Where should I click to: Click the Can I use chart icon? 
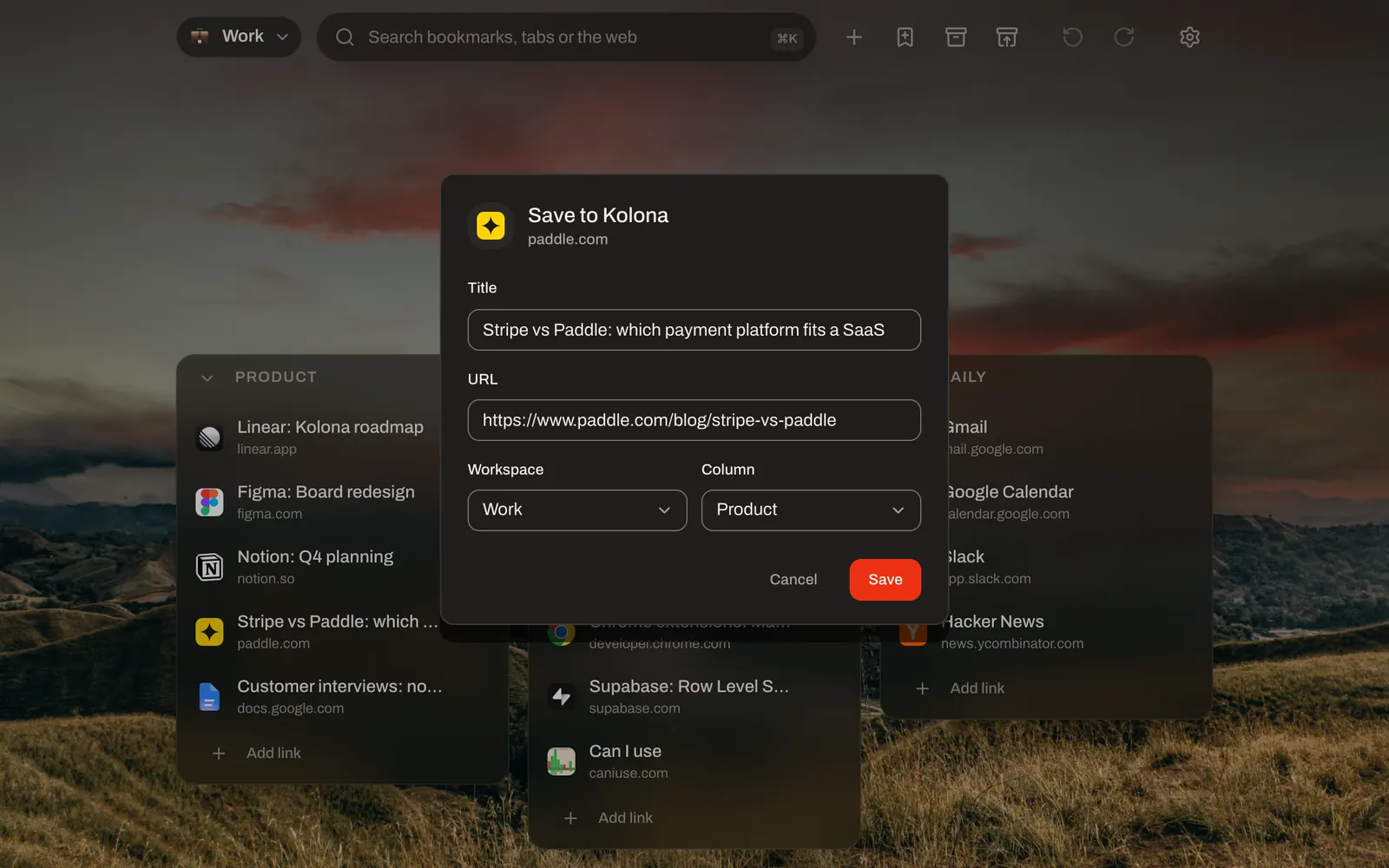coord(562,762)
